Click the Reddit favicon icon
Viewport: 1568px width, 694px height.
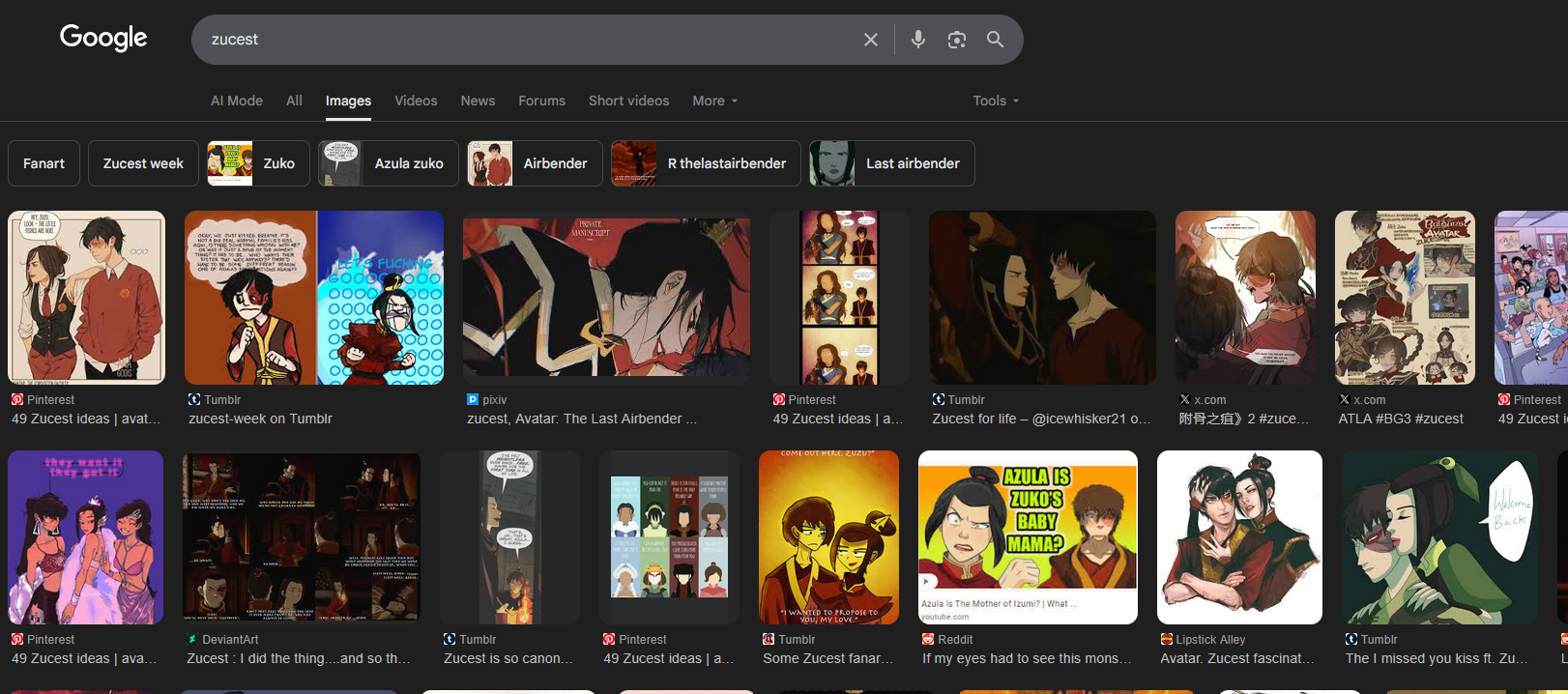coord(928,639)
